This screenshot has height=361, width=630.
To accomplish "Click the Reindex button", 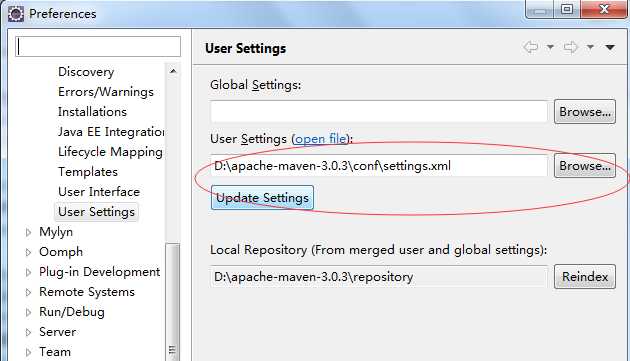I will coord(585,277).
